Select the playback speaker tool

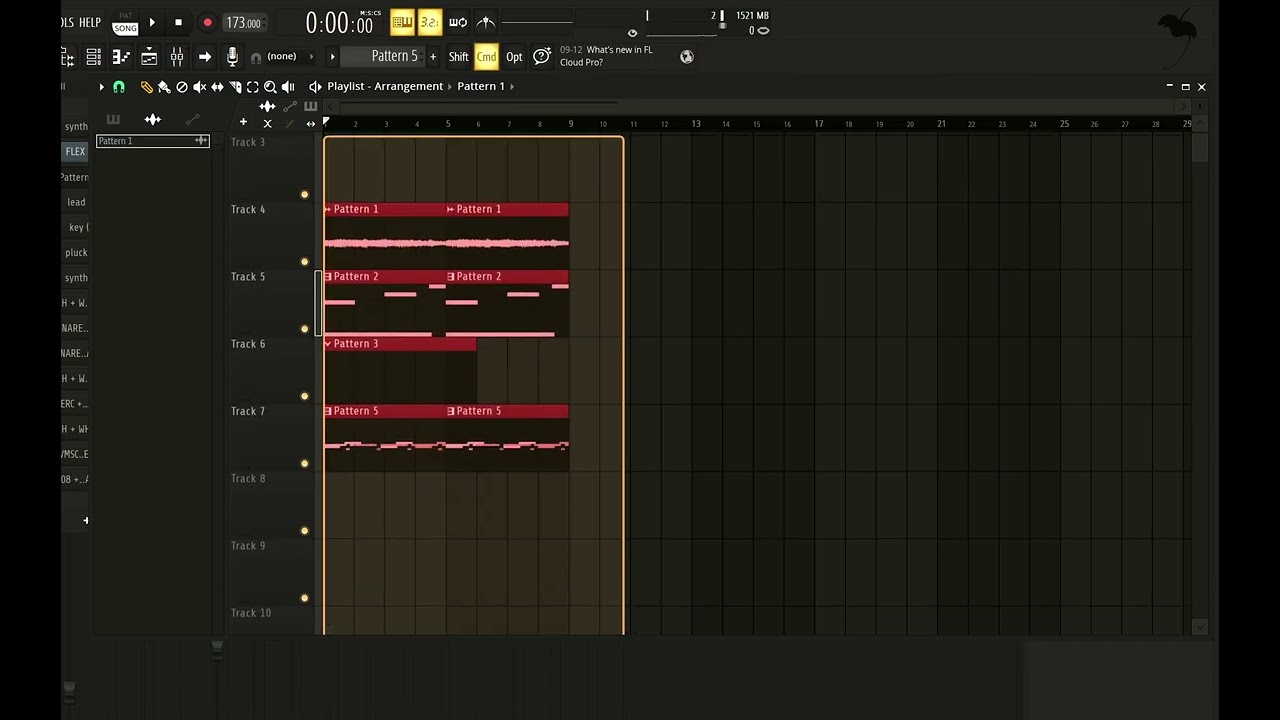click(288, 87)
